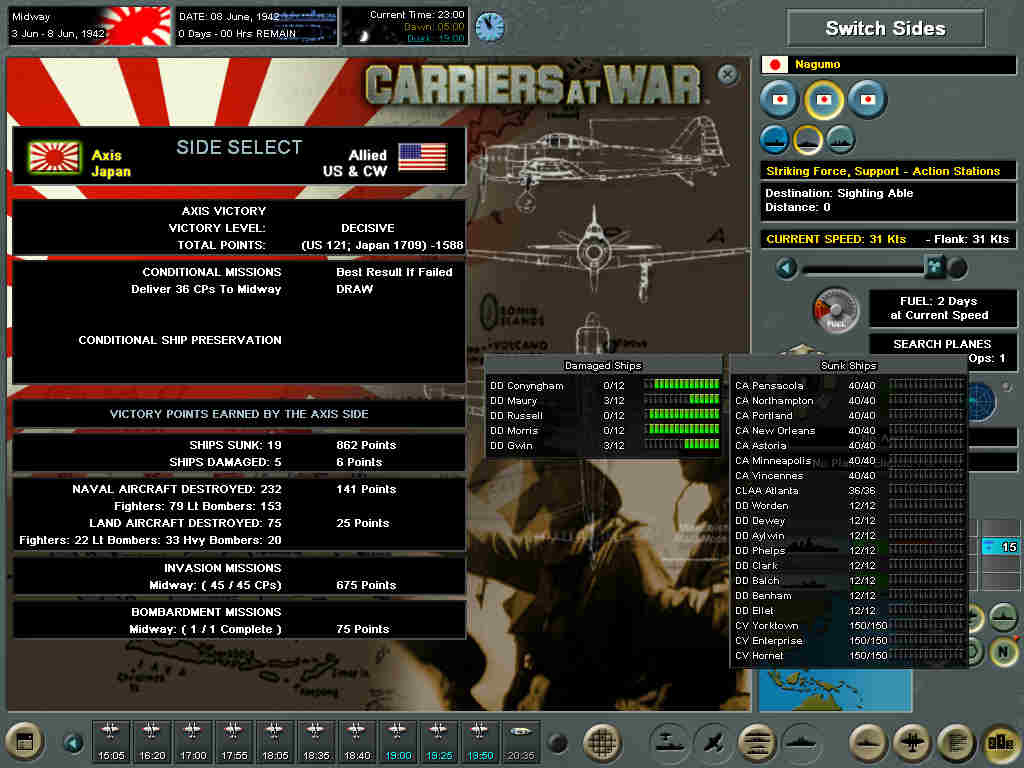Click the fuel gauge dial
Screen dimensions: 1024x768
(x=835, y=310)
